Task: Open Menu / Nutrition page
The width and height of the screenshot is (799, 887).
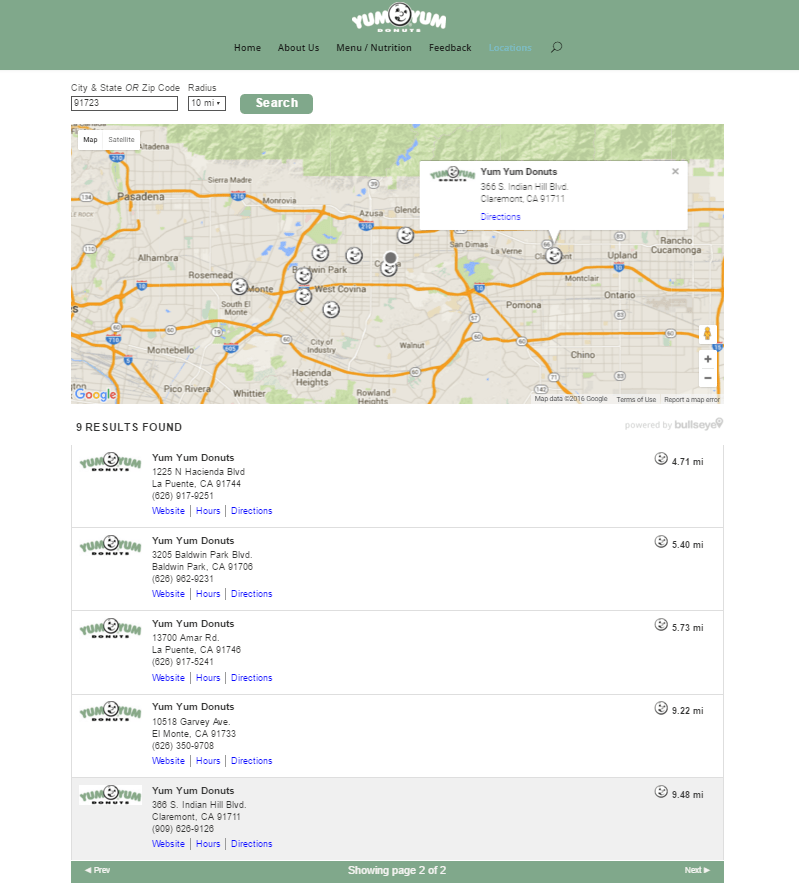Action: (373, 48)
